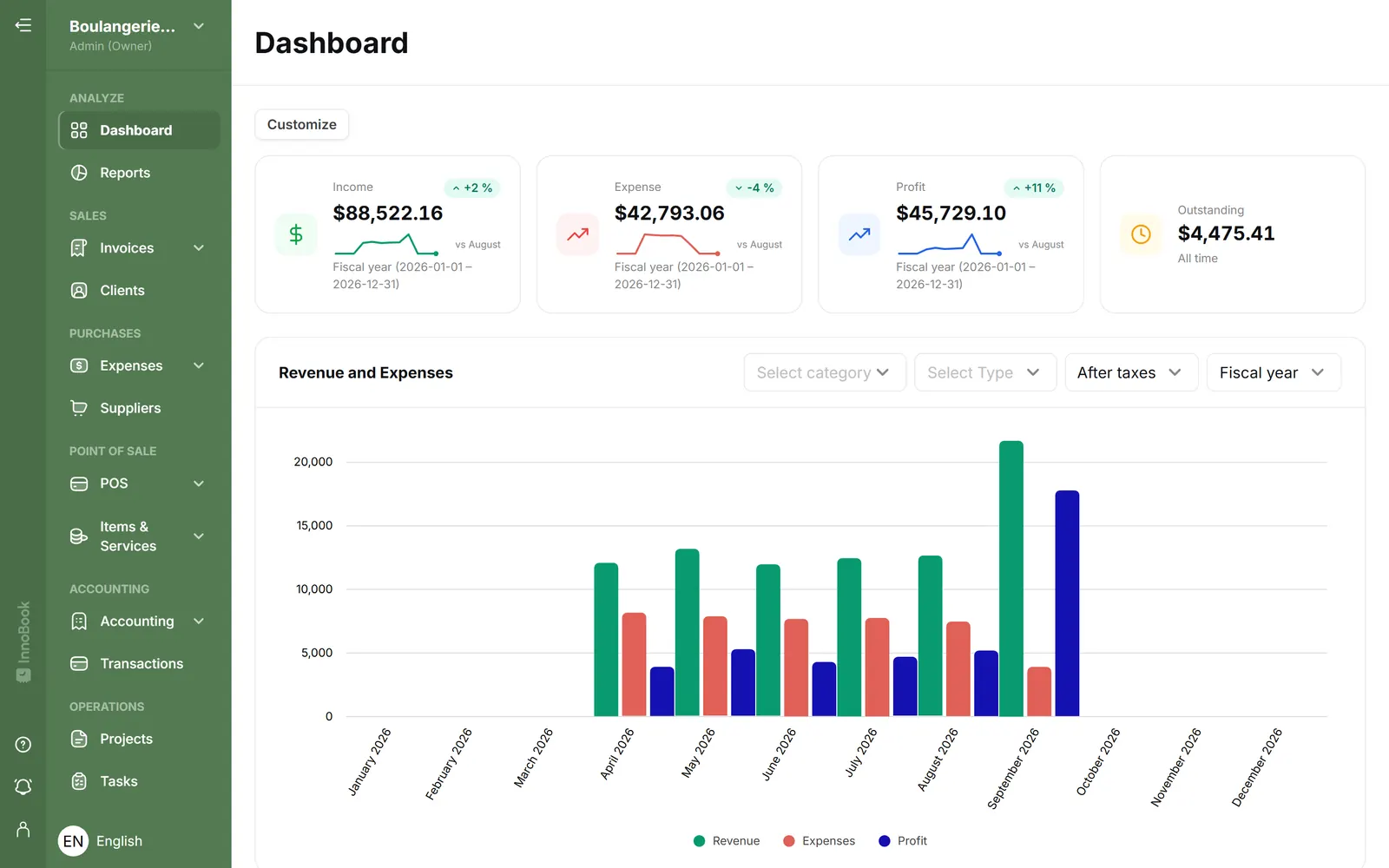Open the Boulangerie company switcher chevron

click(199, 26)
